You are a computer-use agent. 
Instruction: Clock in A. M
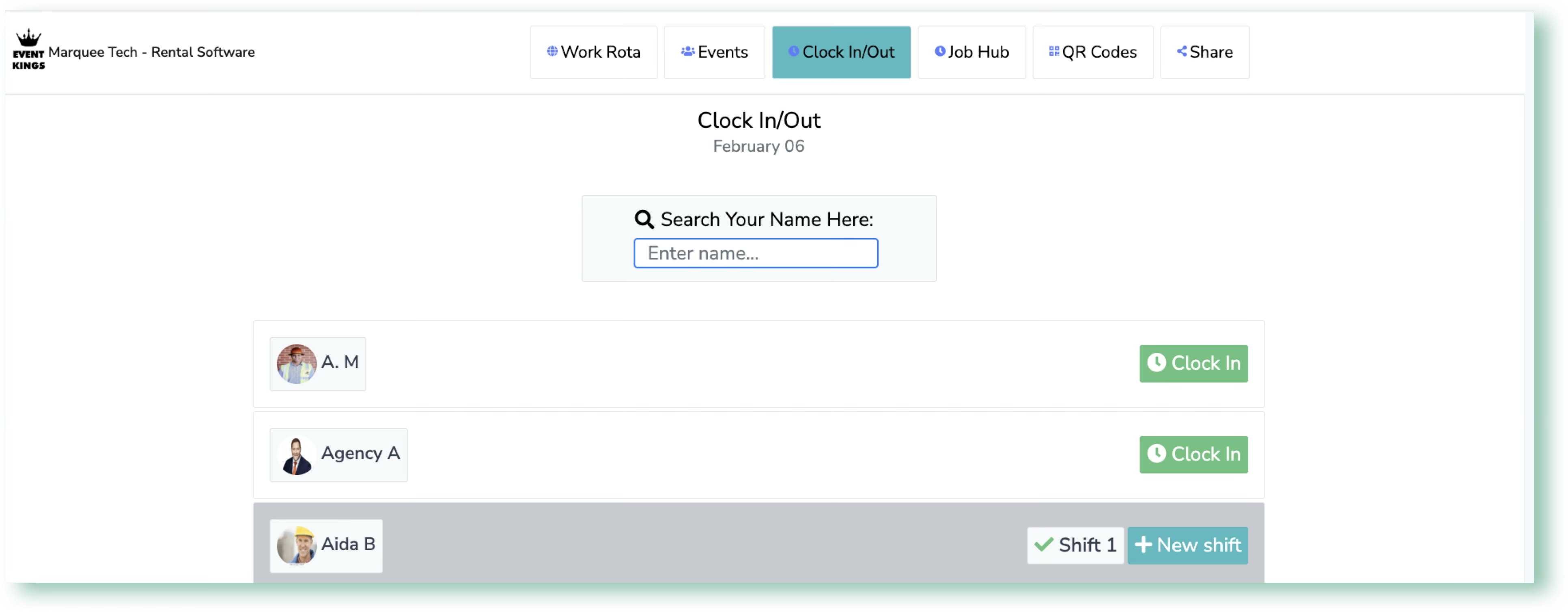[1194, 364]
